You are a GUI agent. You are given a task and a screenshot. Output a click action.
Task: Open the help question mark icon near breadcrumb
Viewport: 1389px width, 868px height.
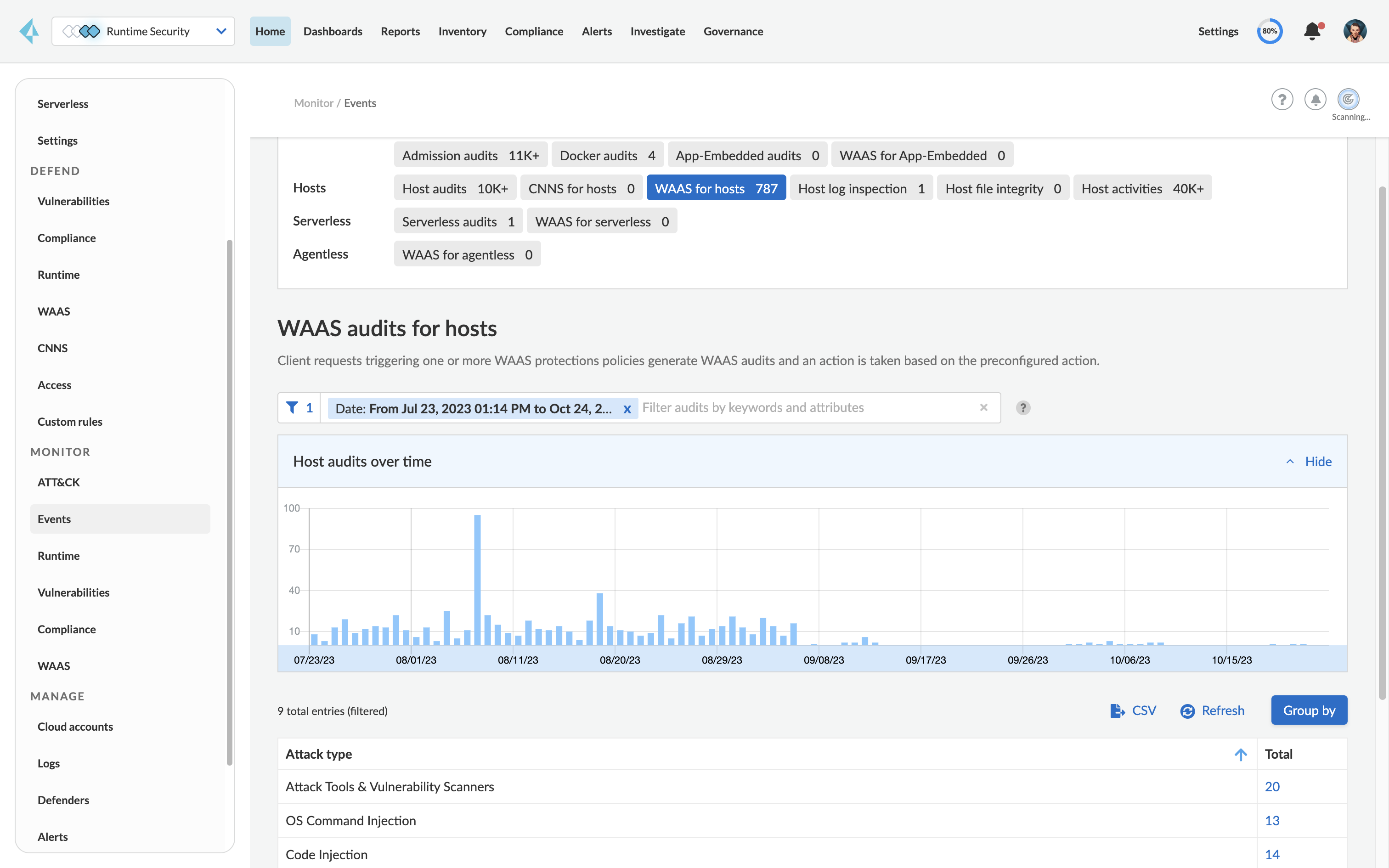[x=1282, y=99]
